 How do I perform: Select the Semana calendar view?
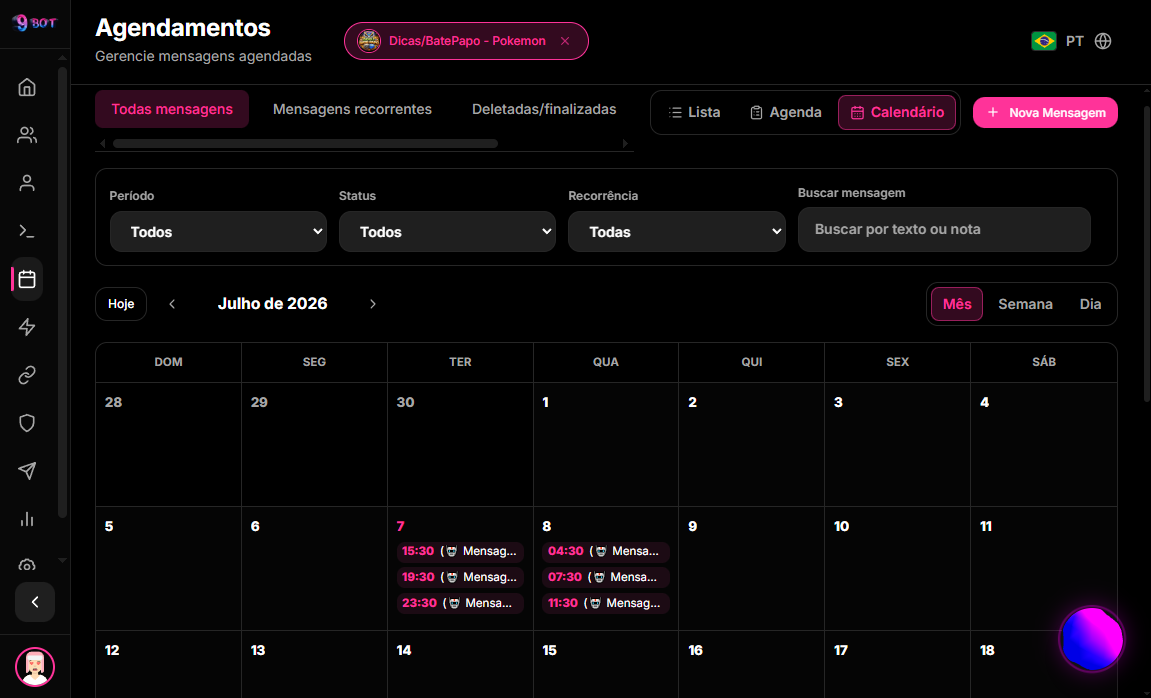[x=1025, y=304]
